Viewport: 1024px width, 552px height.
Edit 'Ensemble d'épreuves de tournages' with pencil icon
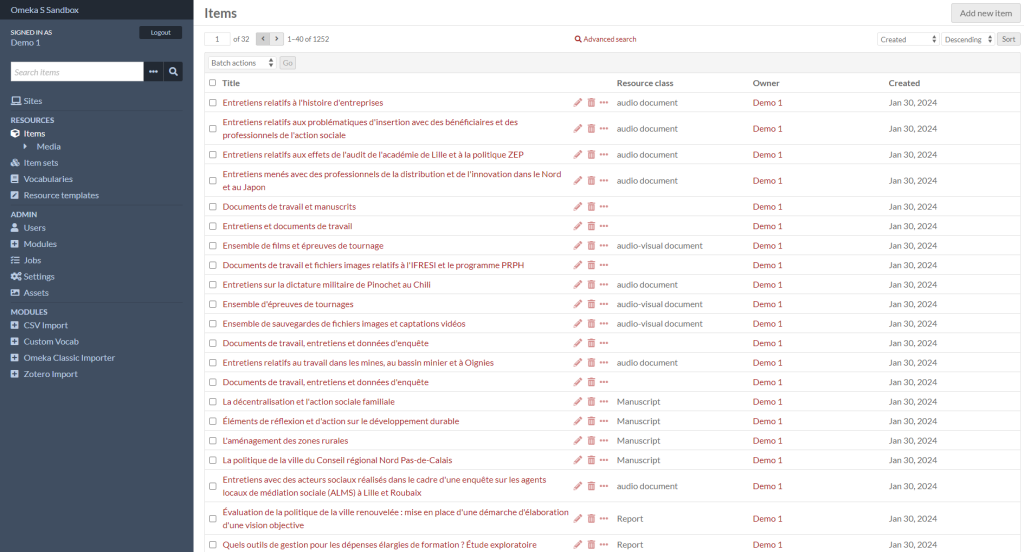click(x=578, y=304)
